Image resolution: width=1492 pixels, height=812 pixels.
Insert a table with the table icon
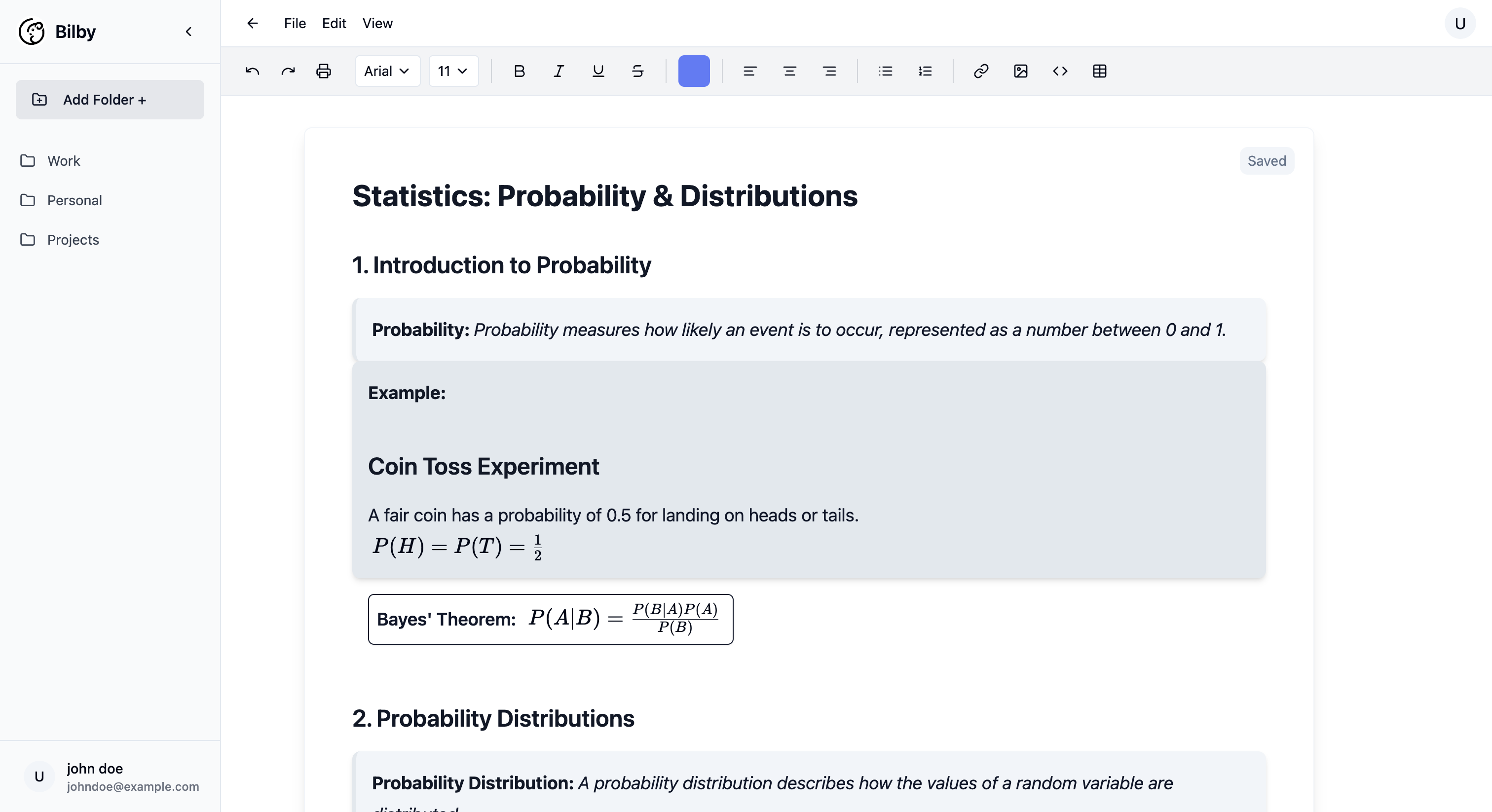tap(1099, 71)
